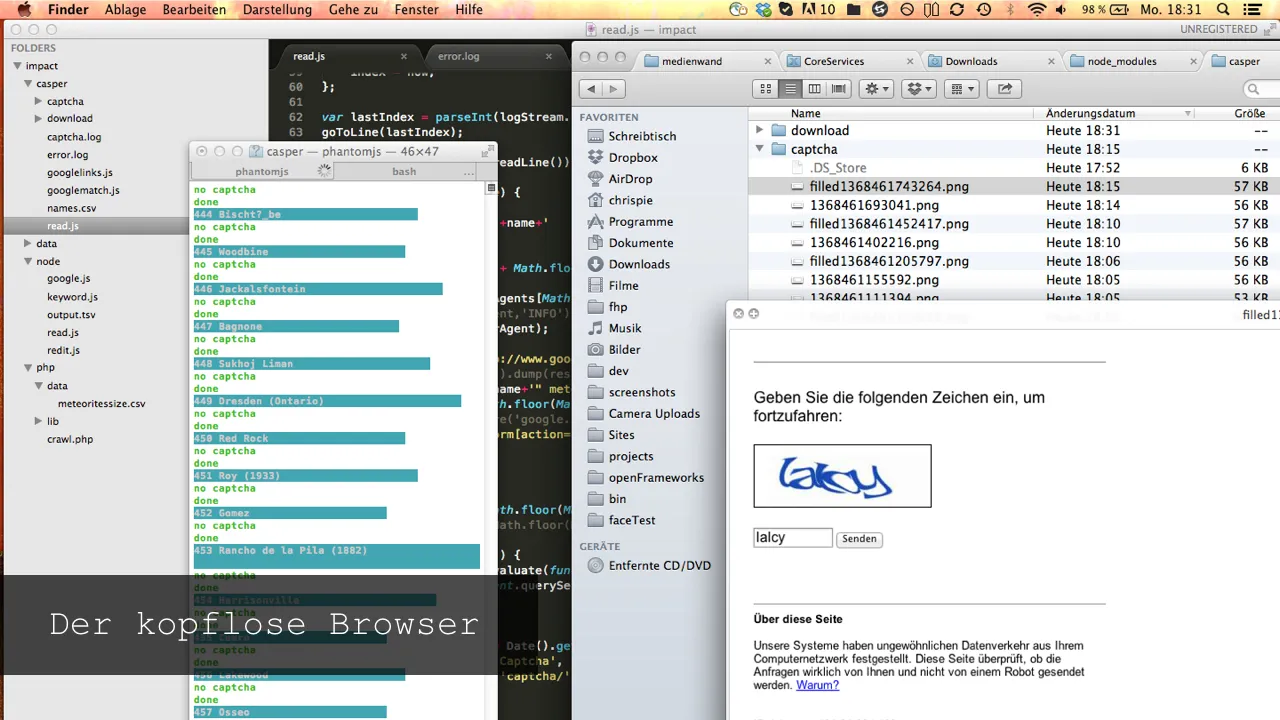Switch Finder to column view
This screenshot has width=1280, height=720.
tap(814, 89)
